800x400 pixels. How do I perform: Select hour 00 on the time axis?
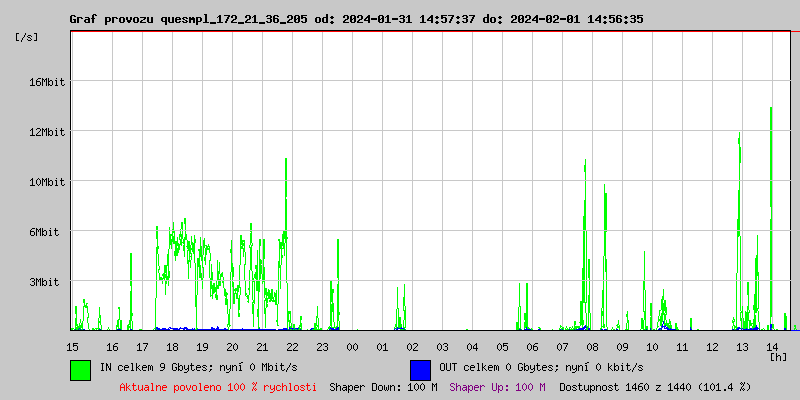point(352,346)
